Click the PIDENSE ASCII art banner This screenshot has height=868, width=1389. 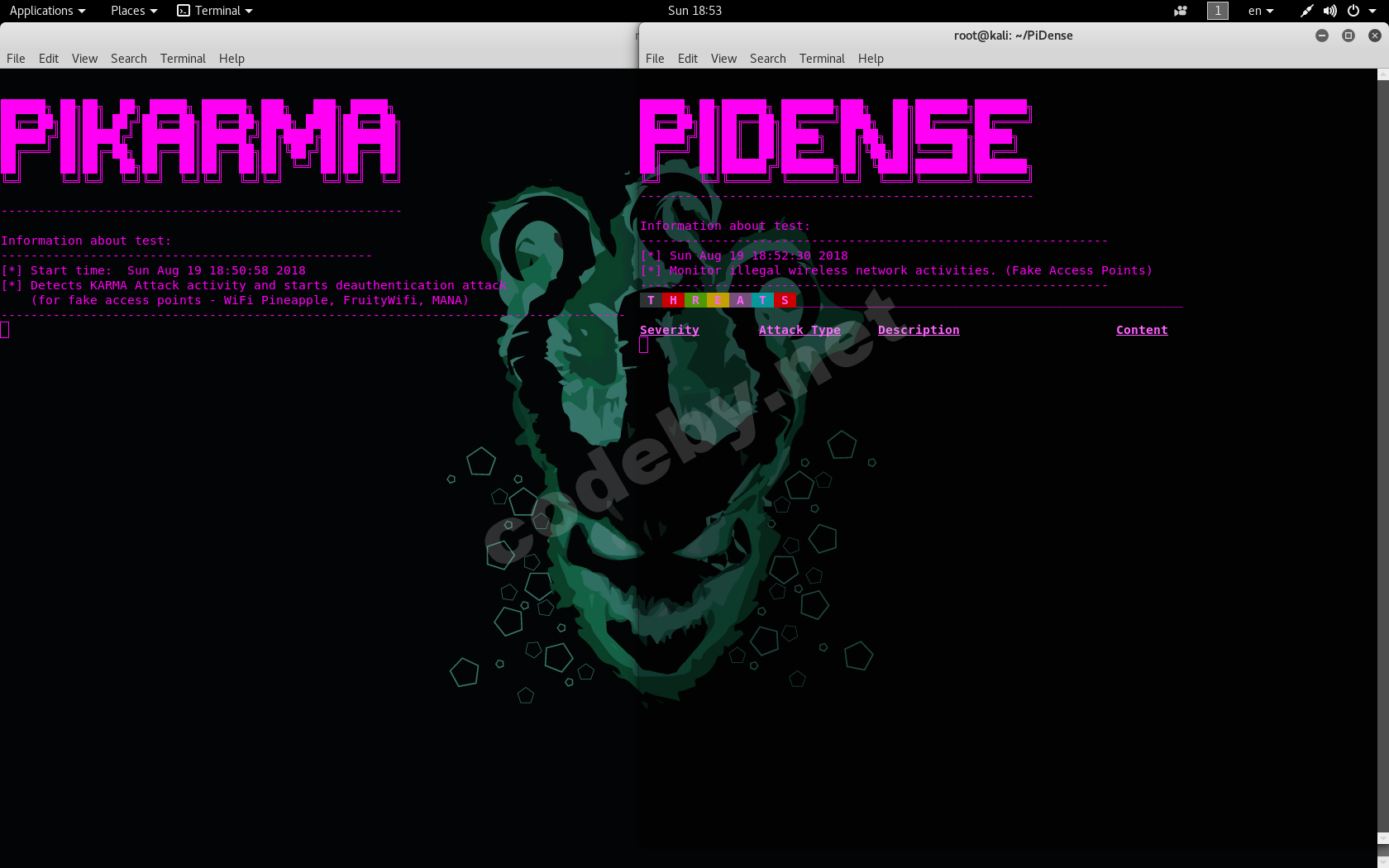[x=836, y=141]
